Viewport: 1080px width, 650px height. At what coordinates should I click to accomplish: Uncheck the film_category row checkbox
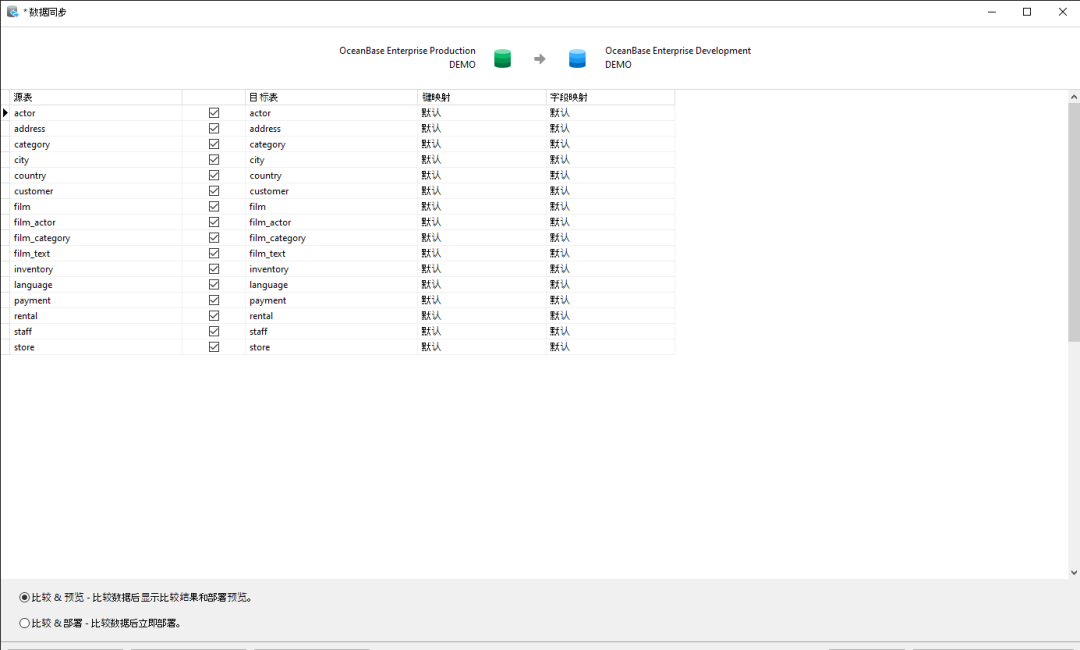coord(214,238)
